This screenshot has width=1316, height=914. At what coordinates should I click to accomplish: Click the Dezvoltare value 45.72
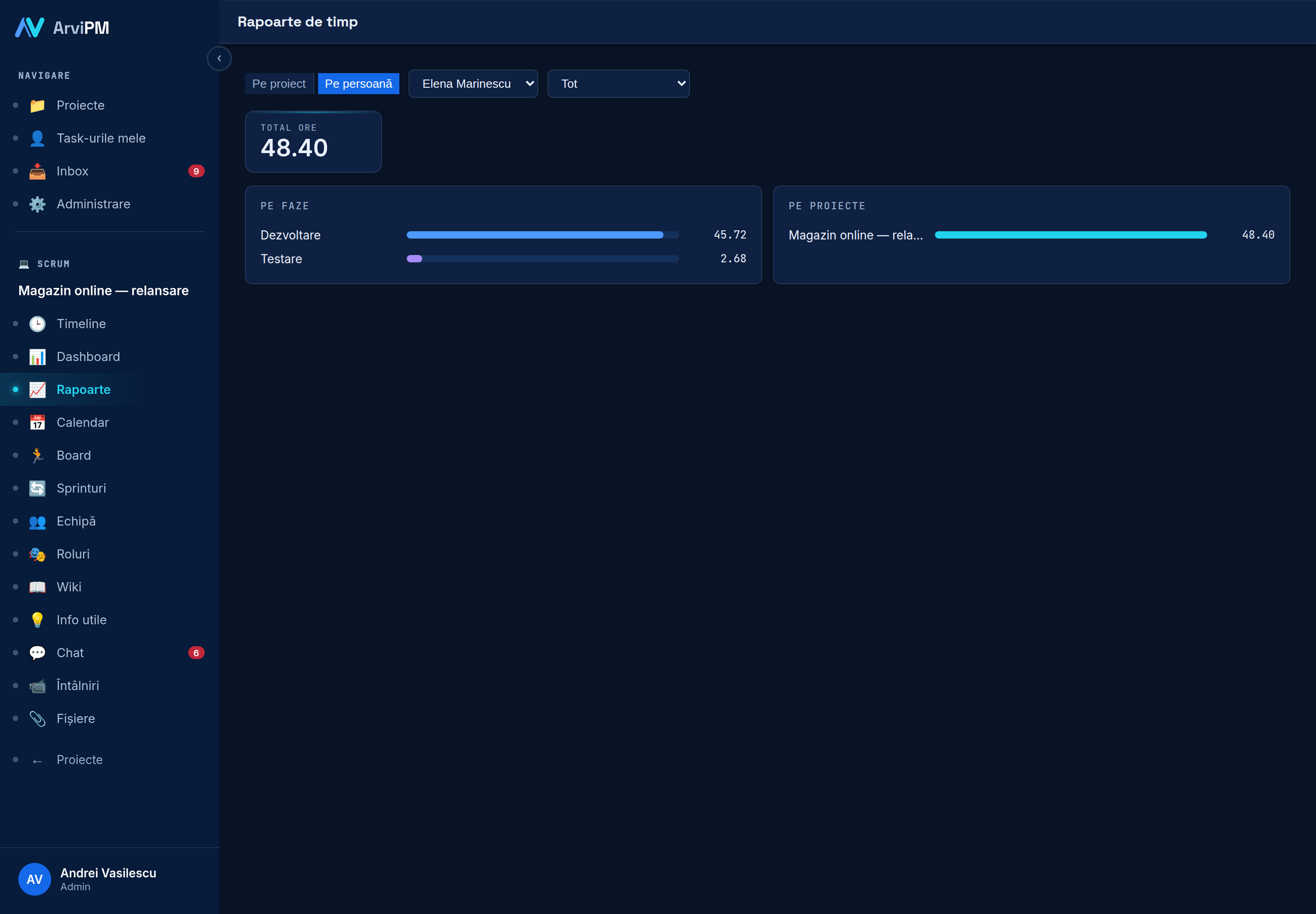point(730,235)
